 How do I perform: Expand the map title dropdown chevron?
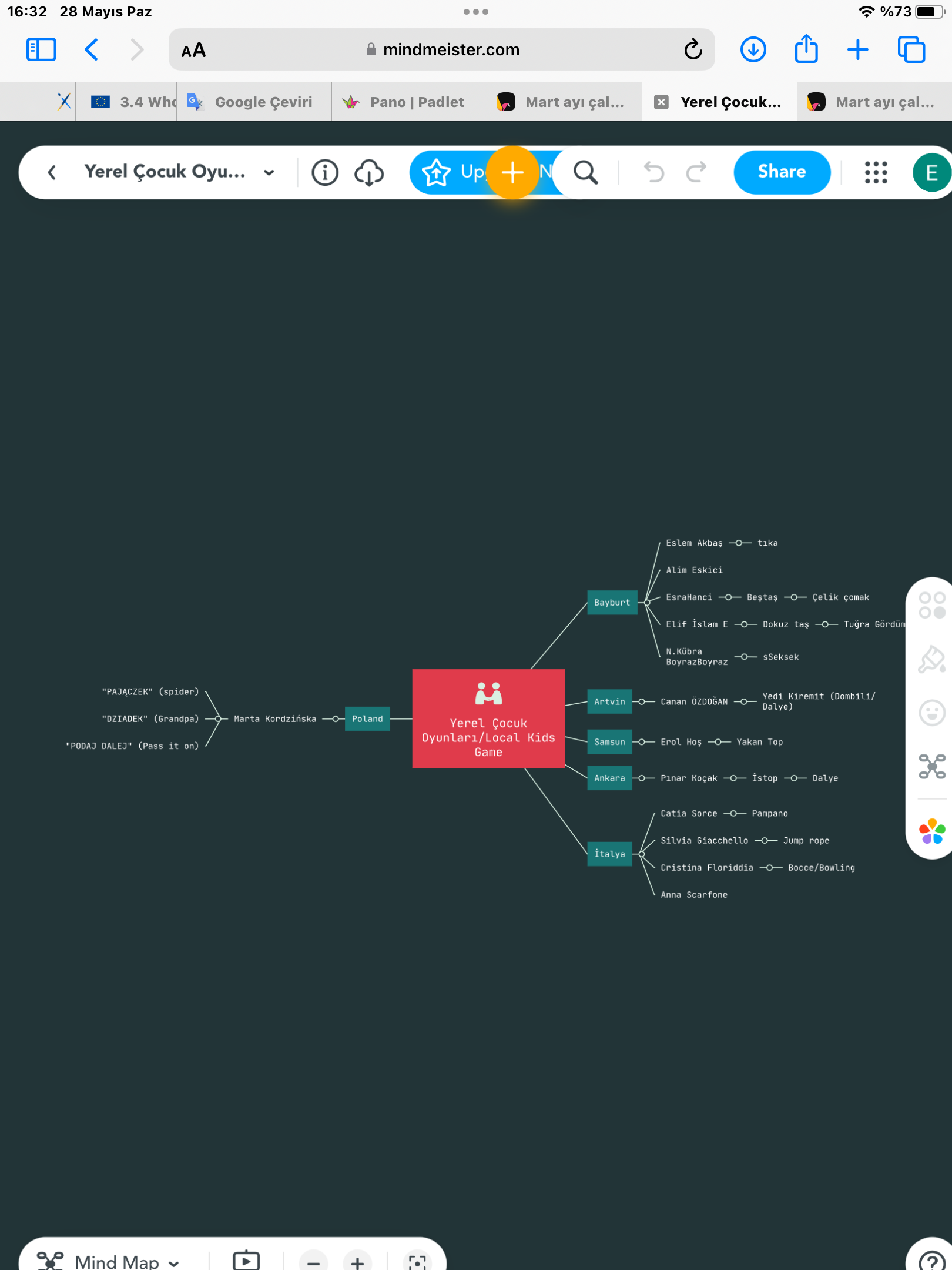point(269,172)
